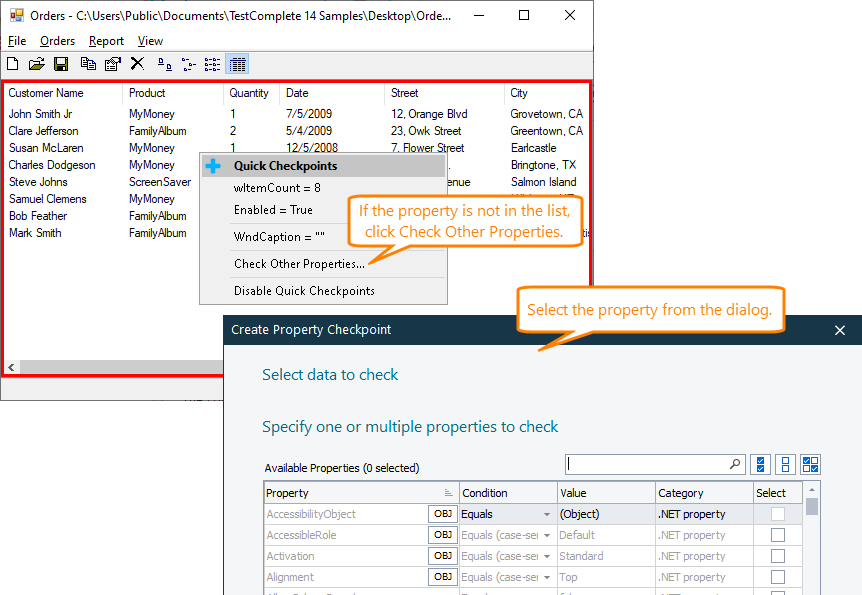Check the Select box for AccessibleRole

tap(776, 535)
